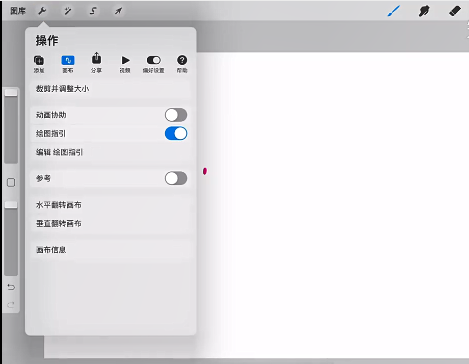Open the 图库 gallery
Image resolution: width=469 pixels, height=364 pixels.
pyautogui.click(x=18, y=11)
